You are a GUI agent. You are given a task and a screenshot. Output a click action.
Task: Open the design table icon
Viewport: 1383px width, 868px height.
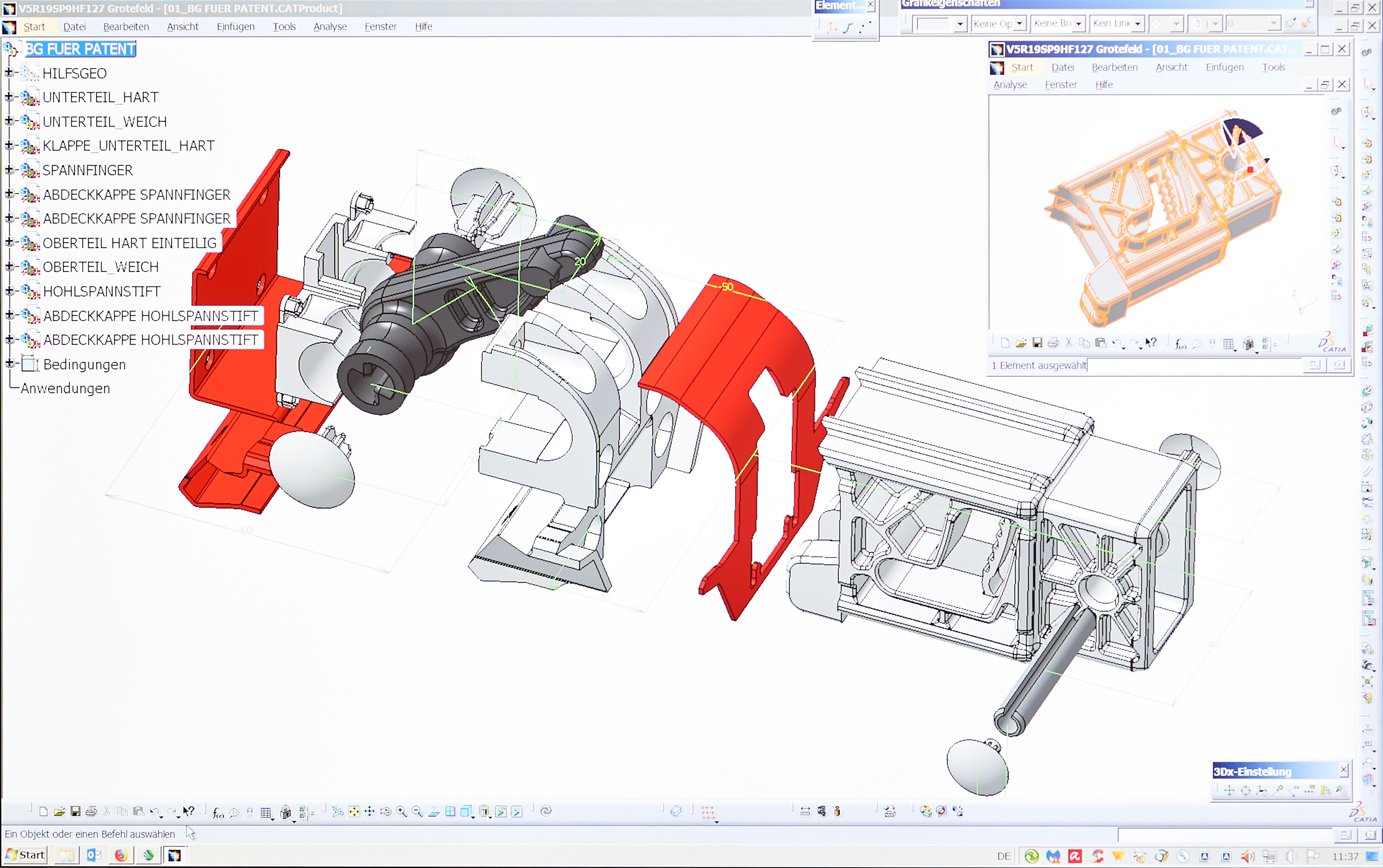[265, 812]
